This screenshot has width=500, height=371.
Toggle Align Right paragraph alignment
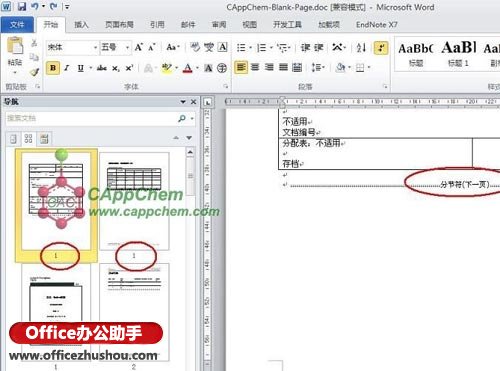(x=269, y=68)
